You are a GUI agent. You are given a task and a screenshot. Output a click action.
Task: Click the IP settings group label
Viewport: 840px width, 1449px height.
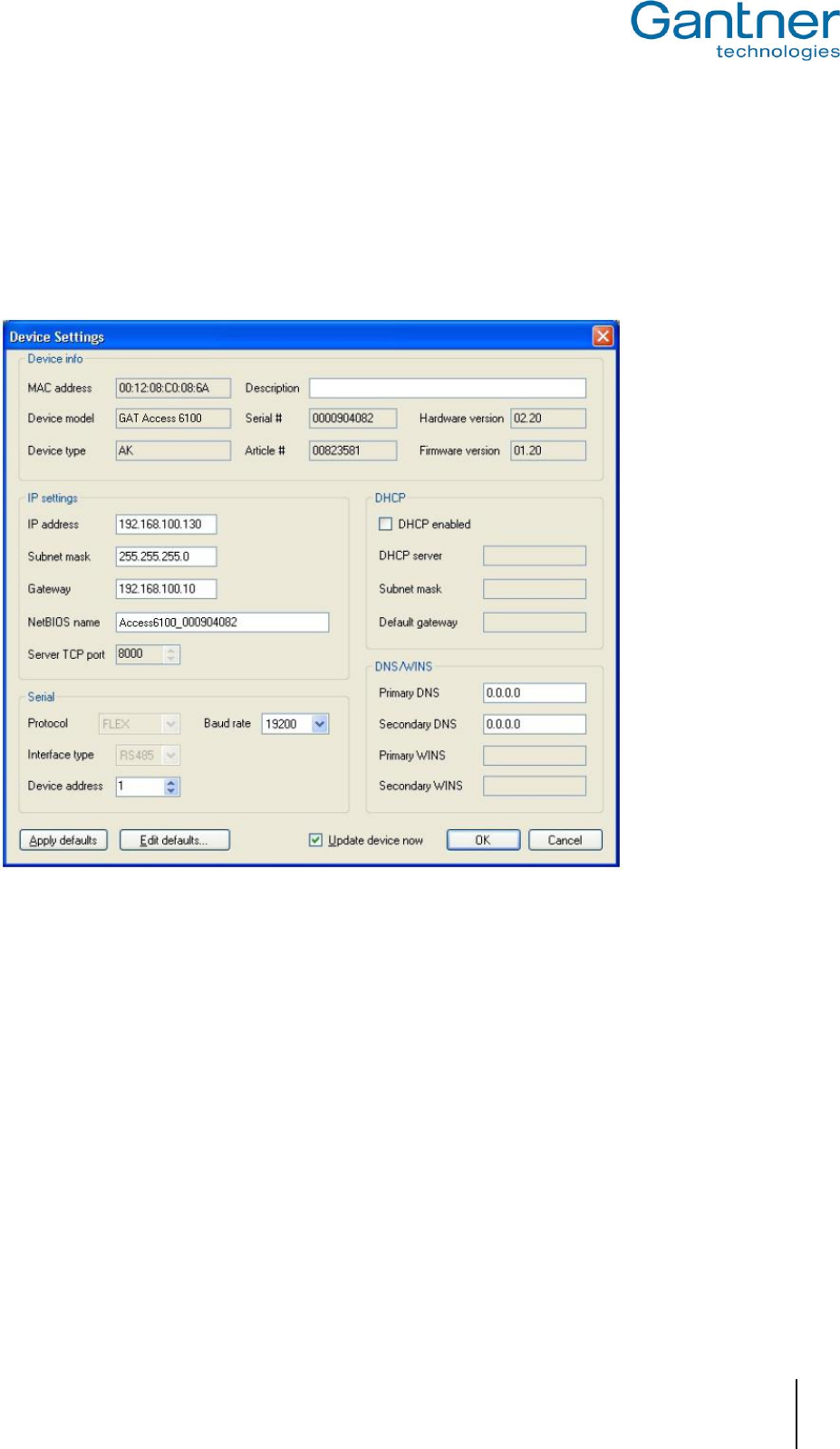(x=53, y=498)
